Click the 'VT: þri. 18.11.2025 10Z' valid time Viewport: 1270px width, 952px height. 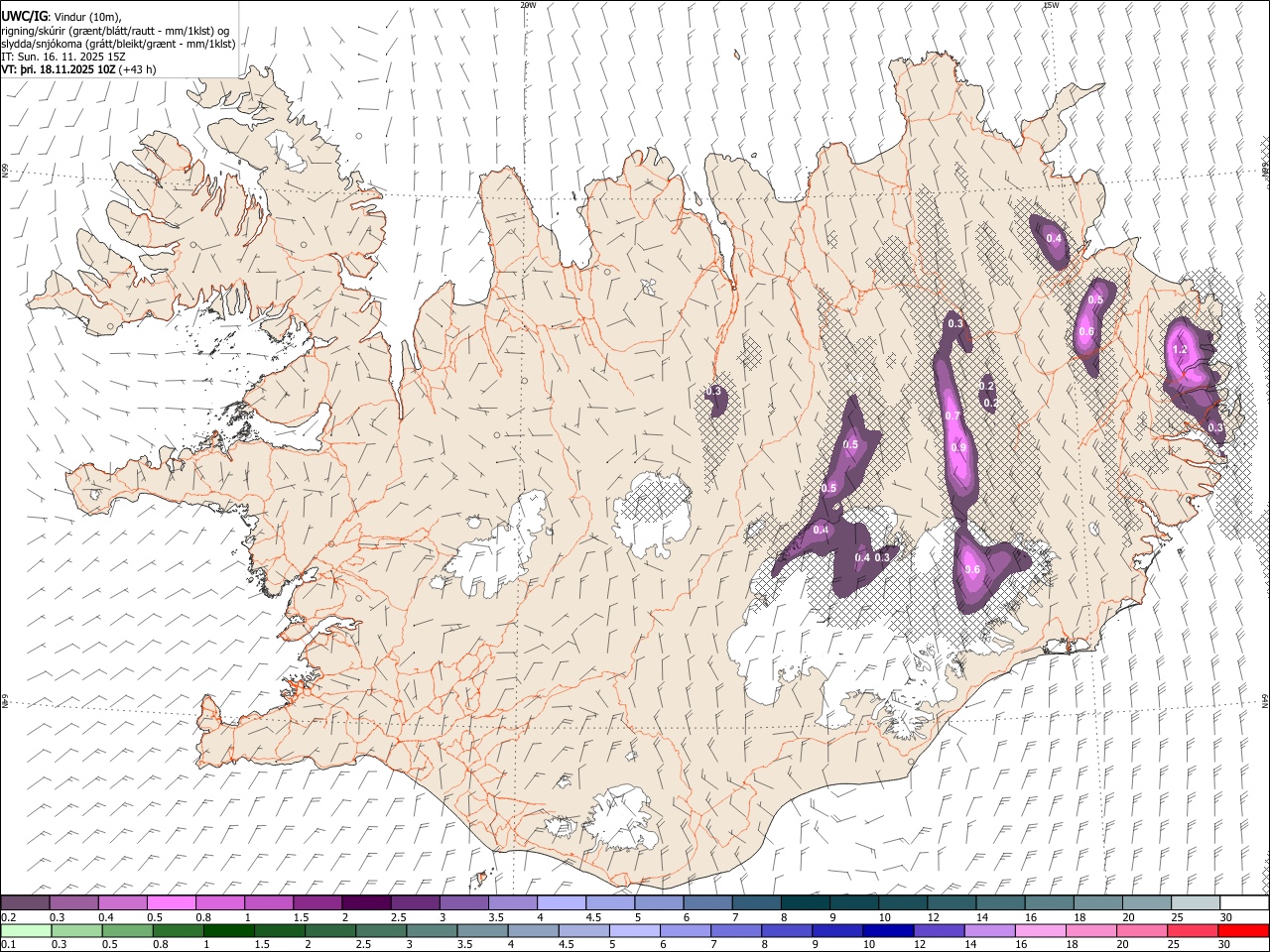[59, 69]
